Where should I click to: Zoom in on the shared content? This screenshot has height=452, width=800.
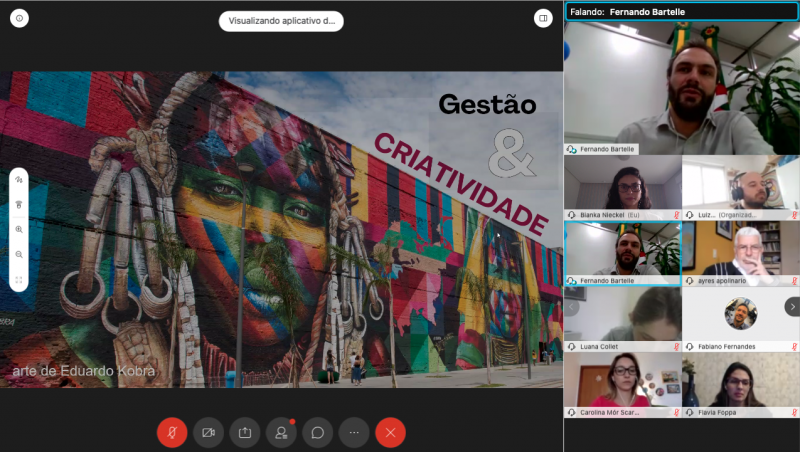(19, 230)
